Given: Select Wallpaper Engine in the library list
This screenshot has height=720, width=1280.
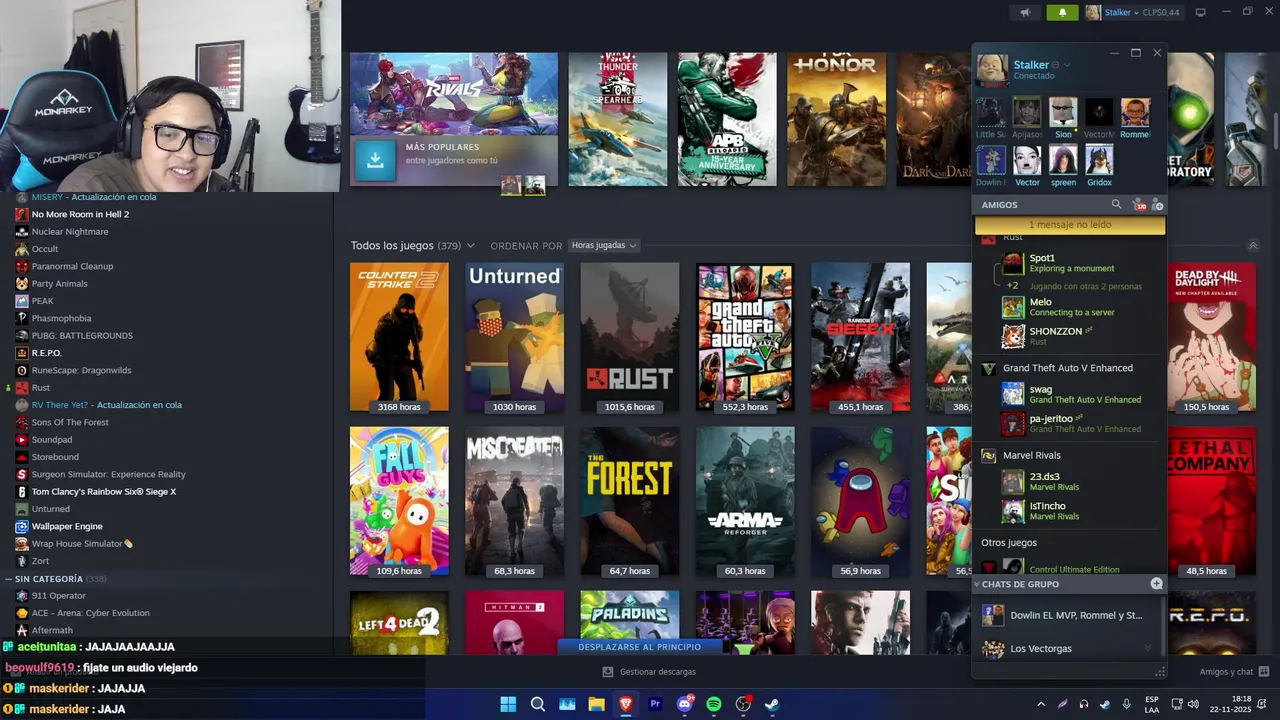Looking at the screenshot, I should (67, 526).
